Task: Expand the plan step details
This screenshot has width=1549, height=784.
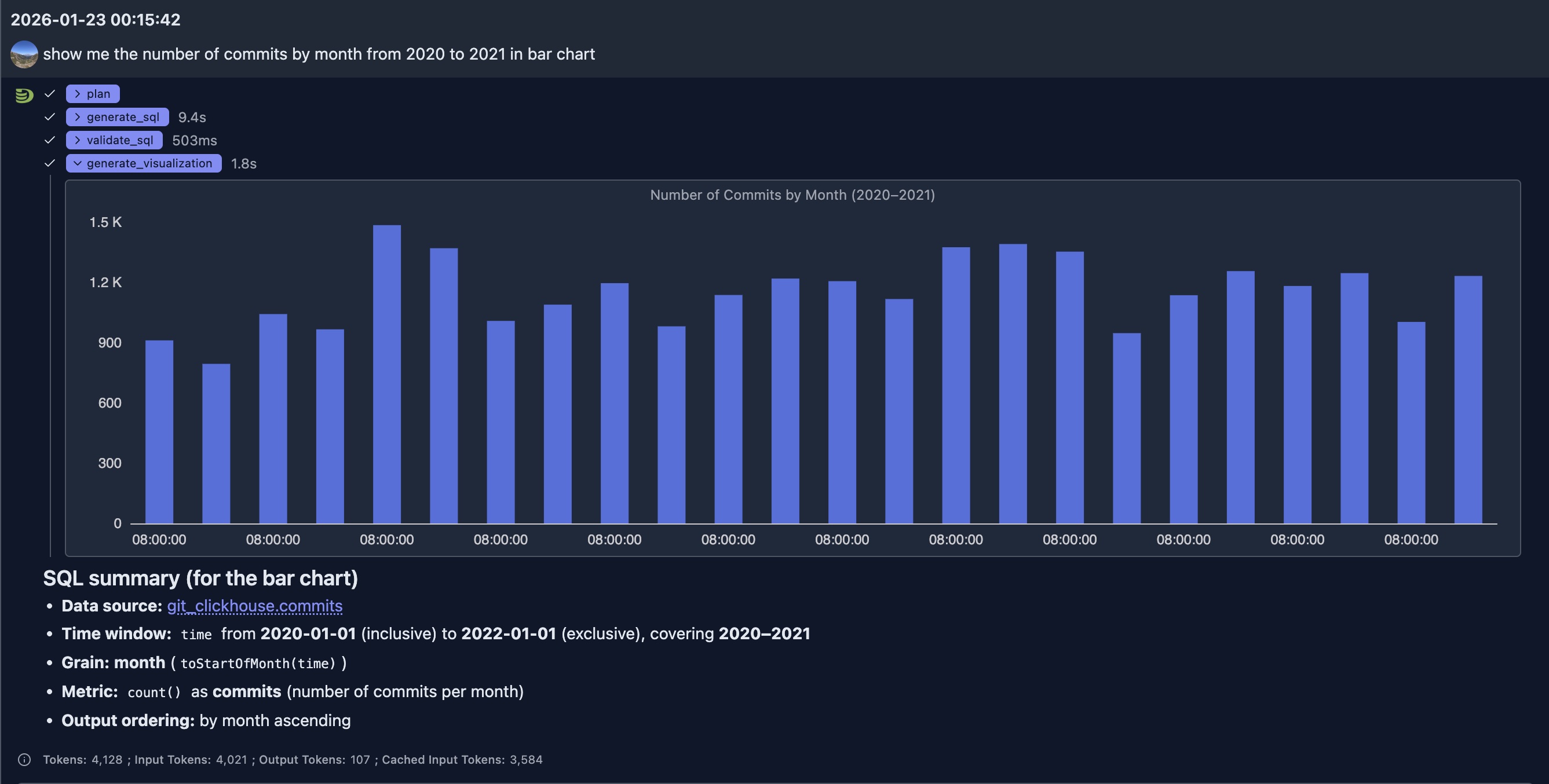Action: (x=93, y=93)
